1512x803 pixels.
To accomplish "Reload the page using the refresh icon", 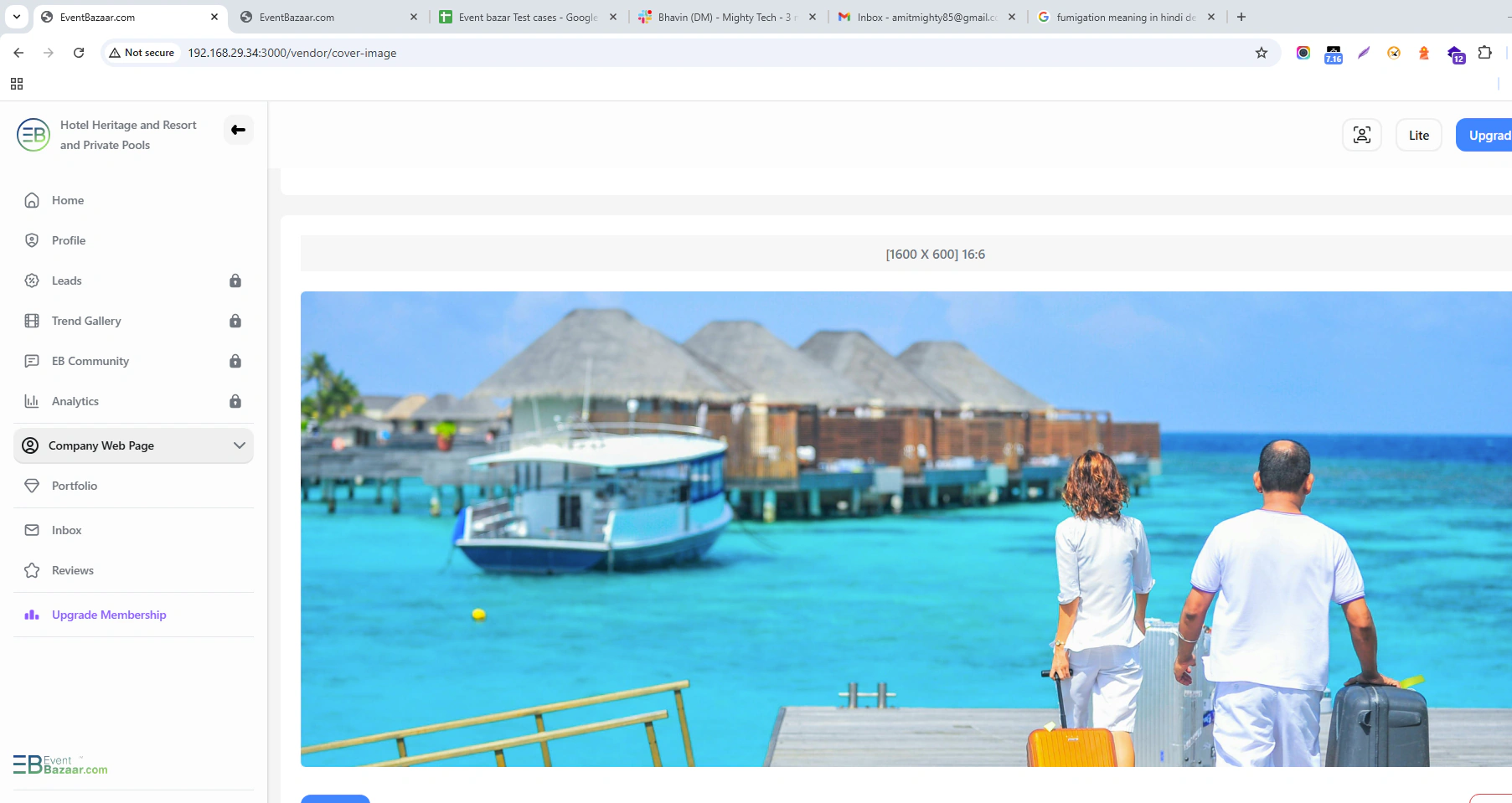I will point(79,53).
